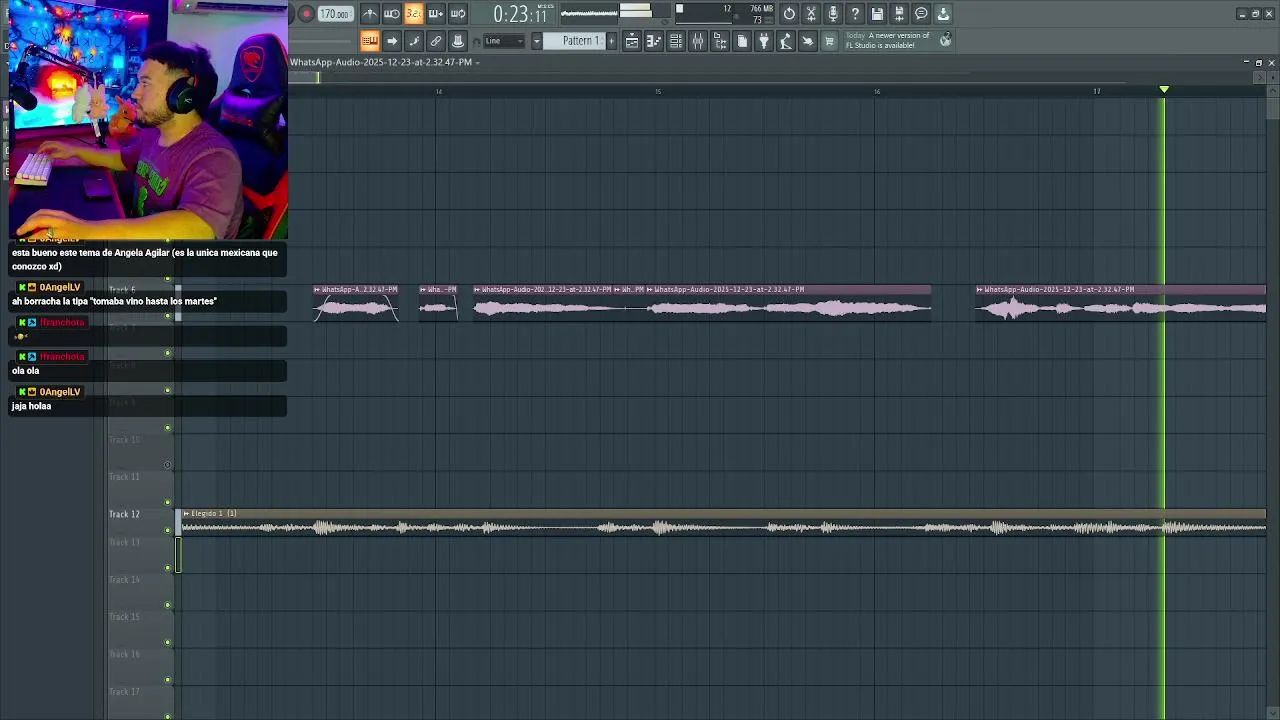Open the piano roll view icon
The height and width of the screenshot is (720, 1280).
pos(654,41)
